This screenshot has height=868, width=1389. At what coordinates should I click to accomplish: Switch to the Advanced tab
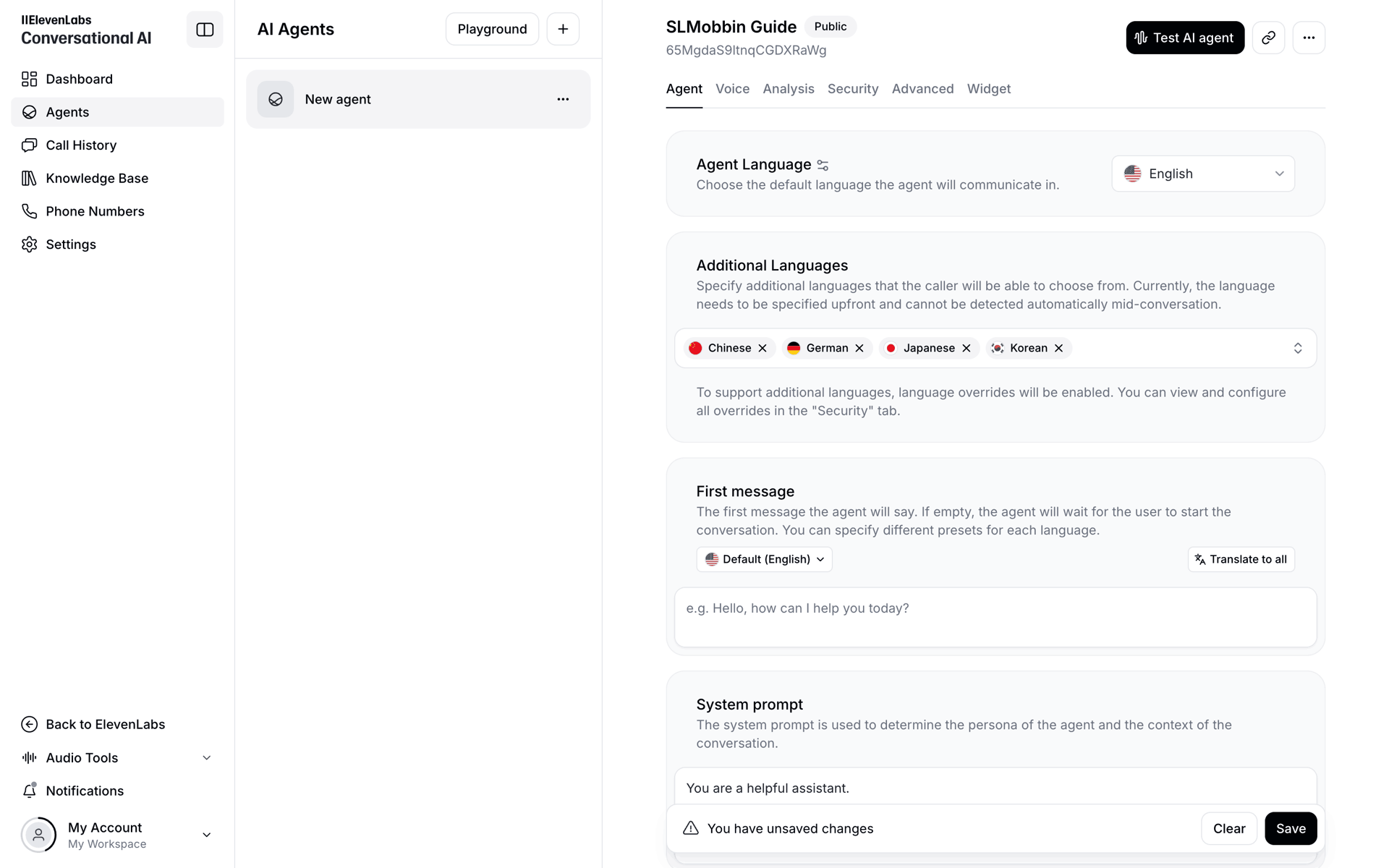pos(922,89)
